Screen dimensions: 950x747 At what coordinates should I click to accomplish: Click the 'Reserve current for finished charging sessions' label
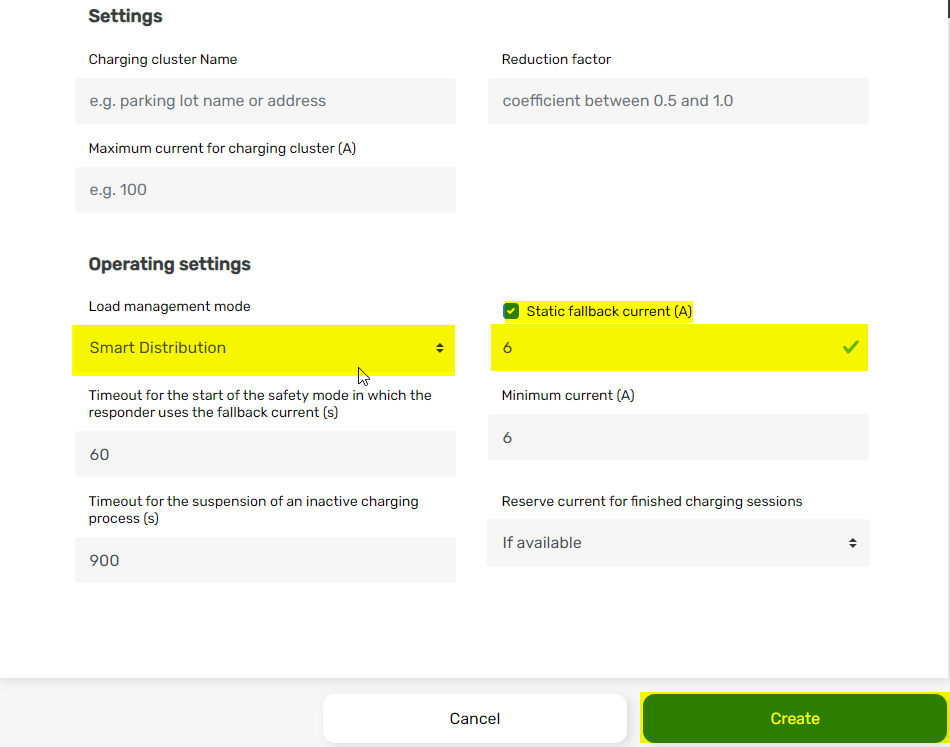pyautogui.click(x=651, y=501)
